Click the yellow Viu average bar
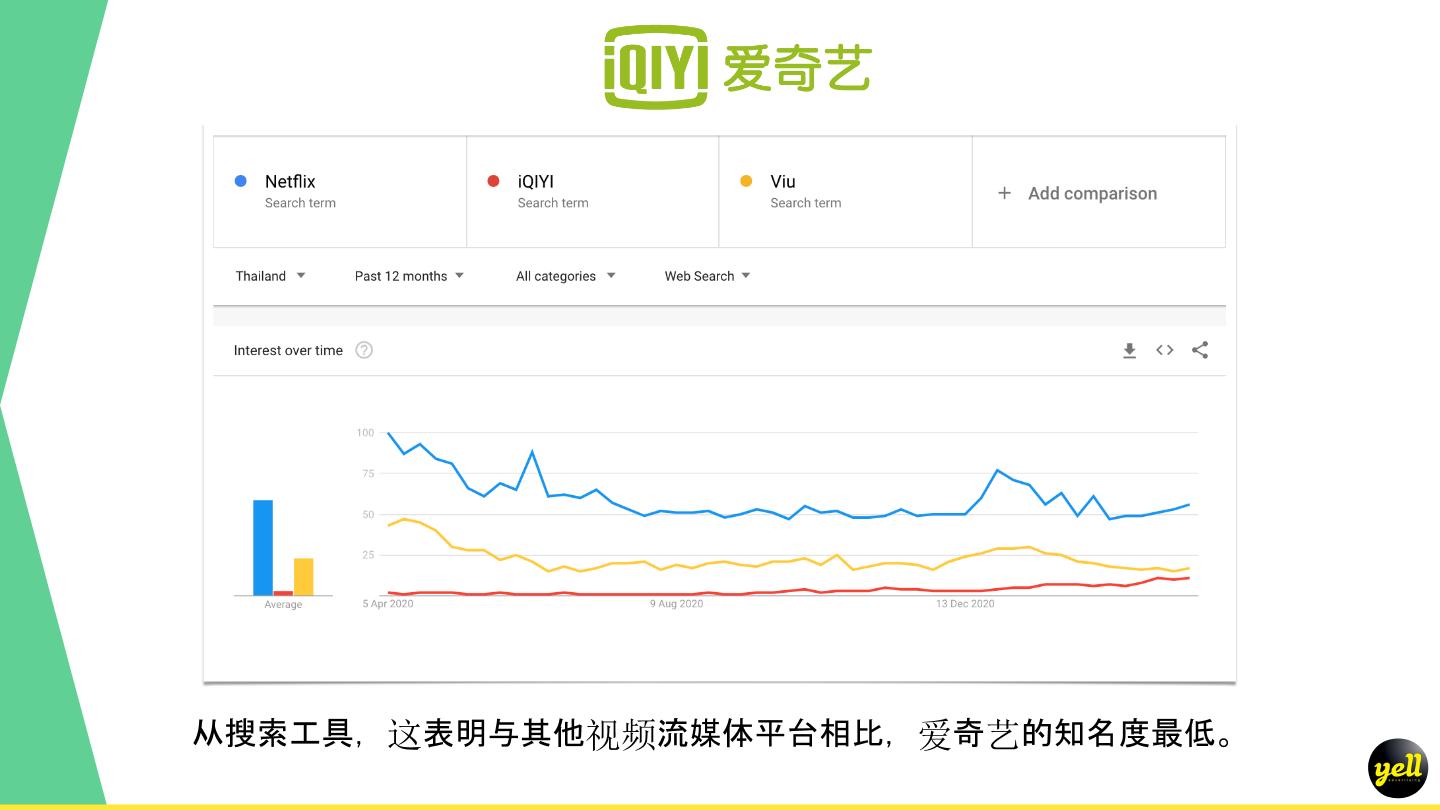The width and height of the screenshot is (1440, 810). [303, 576]
